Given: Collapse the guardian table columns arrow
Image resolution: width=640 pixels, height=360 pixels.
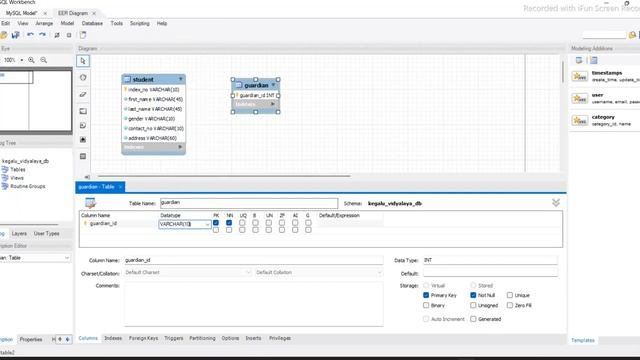Looking at the screenshot, I should pyautogui.click(x=273, y=85).
